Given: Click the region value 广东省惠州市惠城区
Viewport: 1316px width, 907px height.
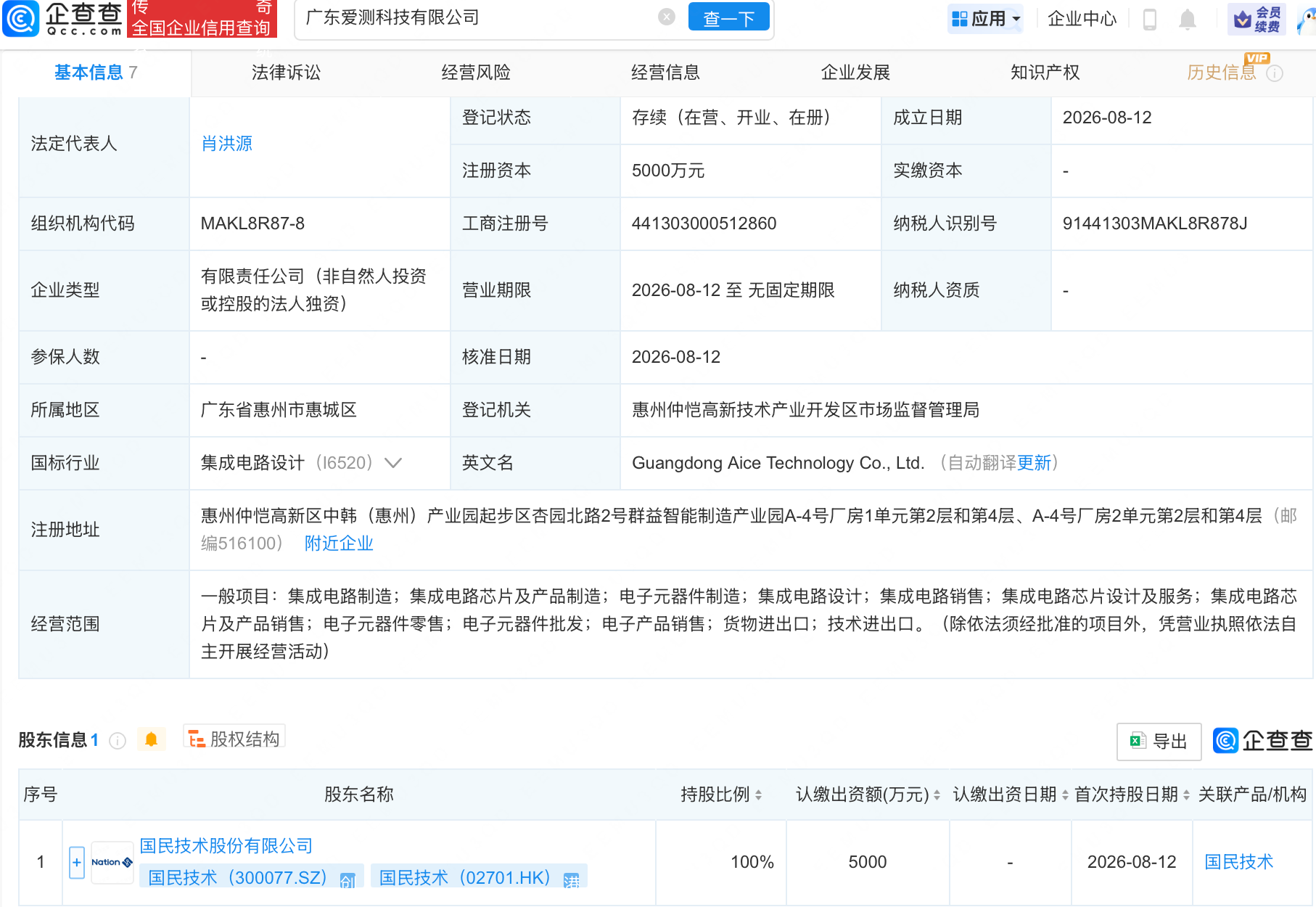Looking at the screenshot, I should pyautogui.click(x=279, y=410).
